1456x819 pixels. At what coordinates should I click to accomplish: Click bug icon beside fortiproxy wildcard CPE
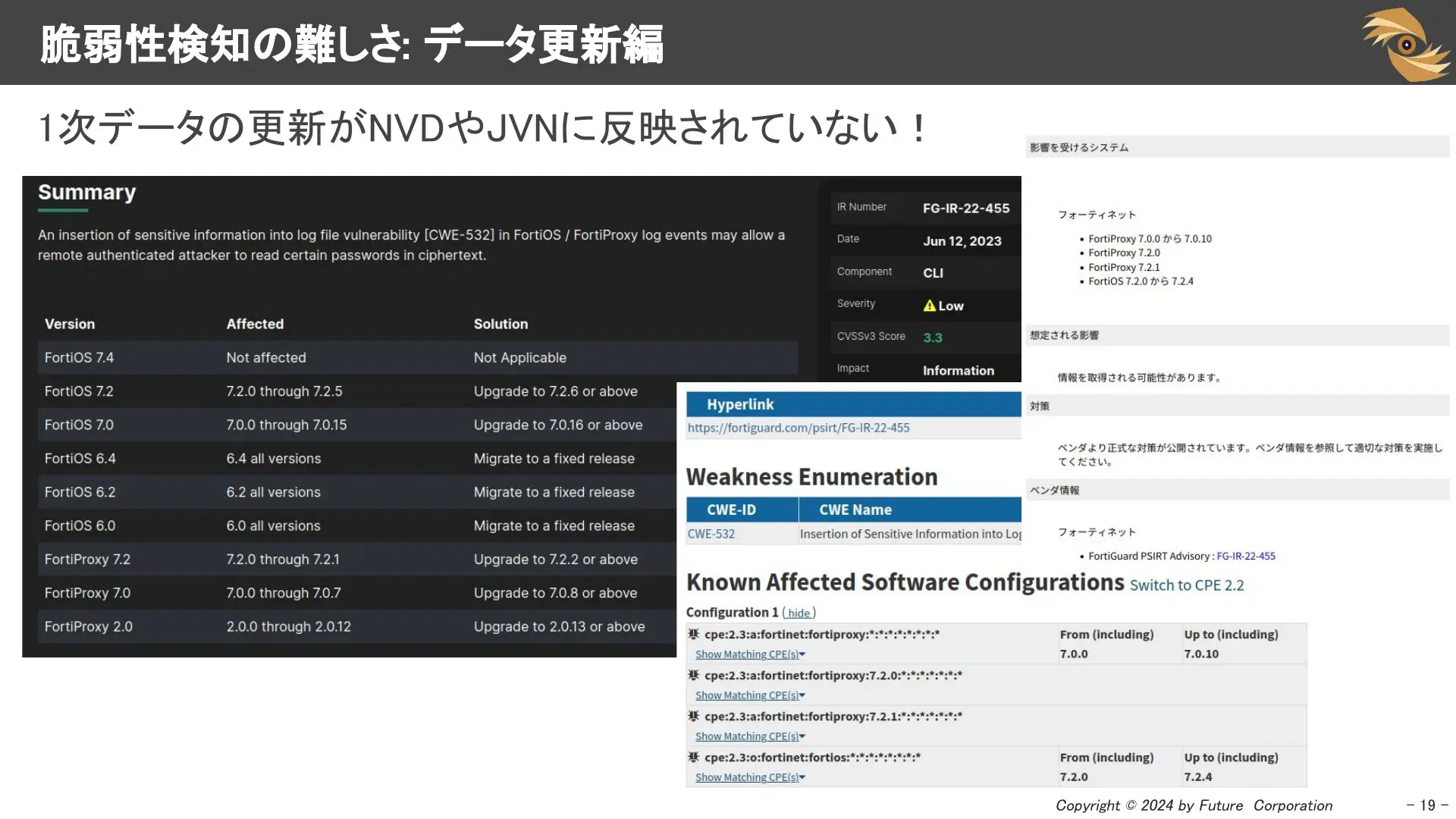pyautogui.click(x=693, y=634)
